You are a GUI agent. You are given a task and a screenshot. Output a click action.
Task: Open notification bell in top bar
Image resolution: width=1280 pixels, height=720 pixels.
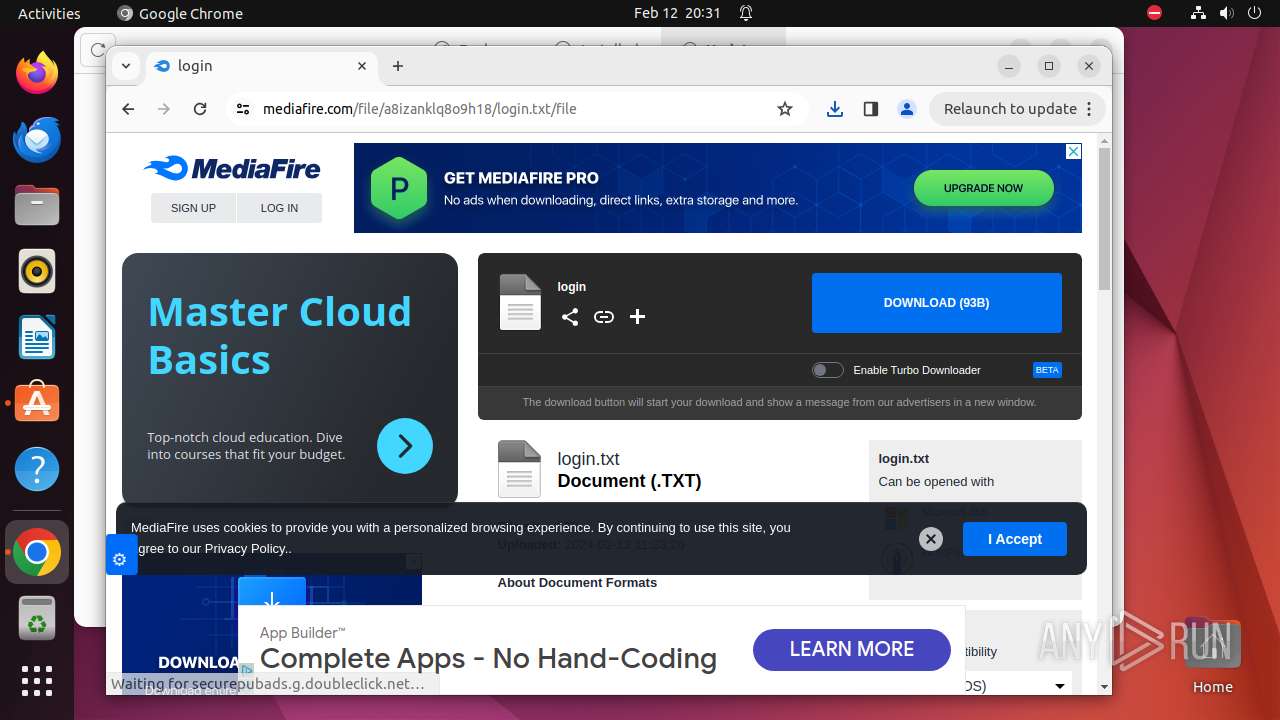pyautogui.click(x=746, y=13)
